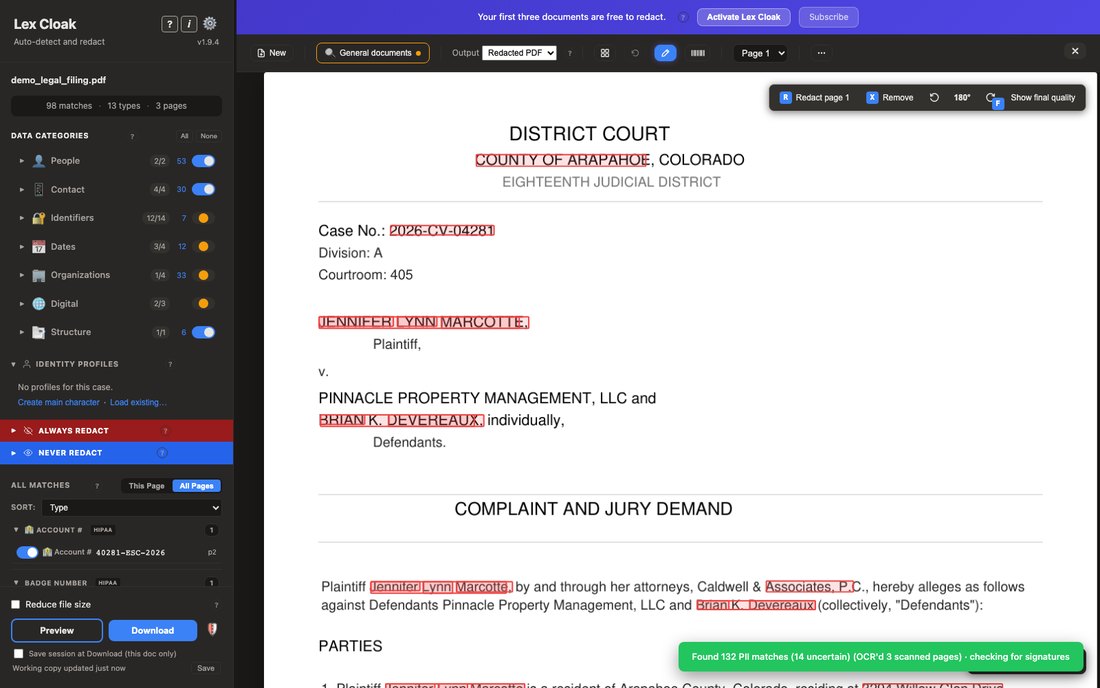This screenshot has height=688, width=1100.
Task: Open the Sort Type dropdown
Action: (x=132, y=508)
